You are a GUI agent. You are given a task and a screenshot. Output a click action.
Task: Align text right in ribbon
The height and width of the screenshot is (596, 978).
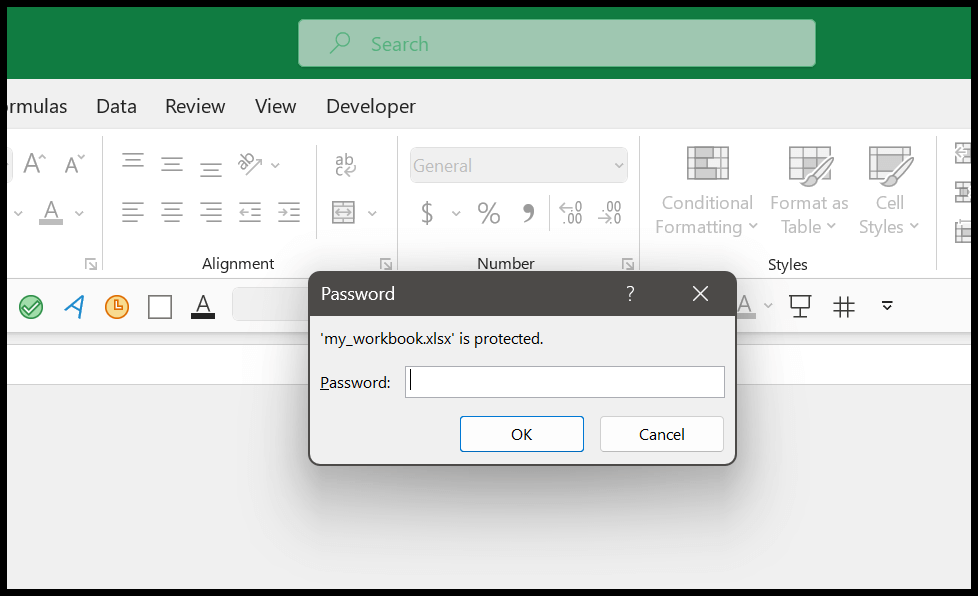point(211,213)
